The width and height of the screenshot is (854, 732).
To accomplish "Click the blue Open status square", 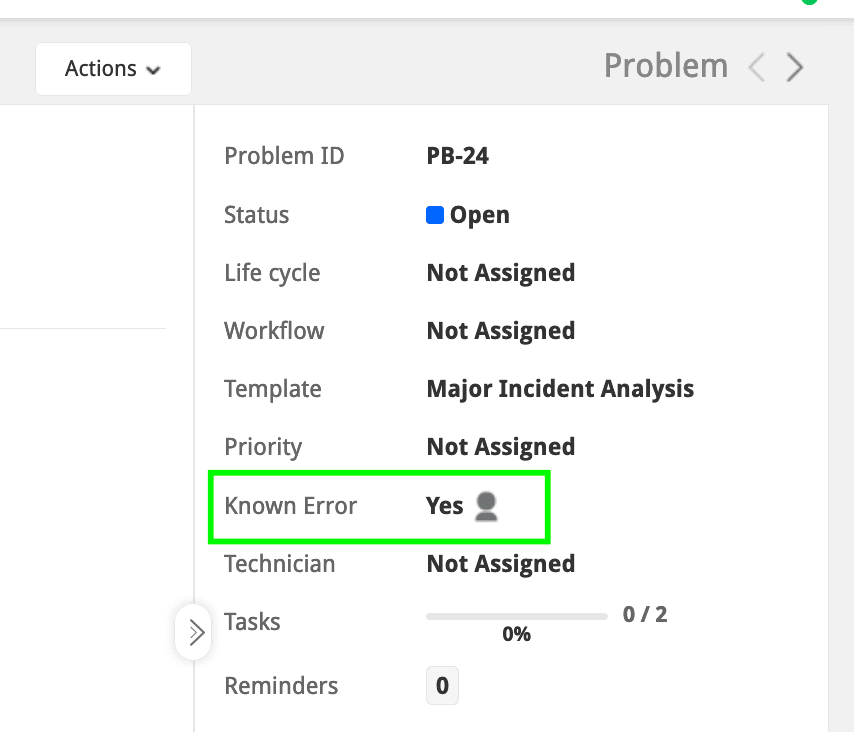I will click(x=435, y=215).
